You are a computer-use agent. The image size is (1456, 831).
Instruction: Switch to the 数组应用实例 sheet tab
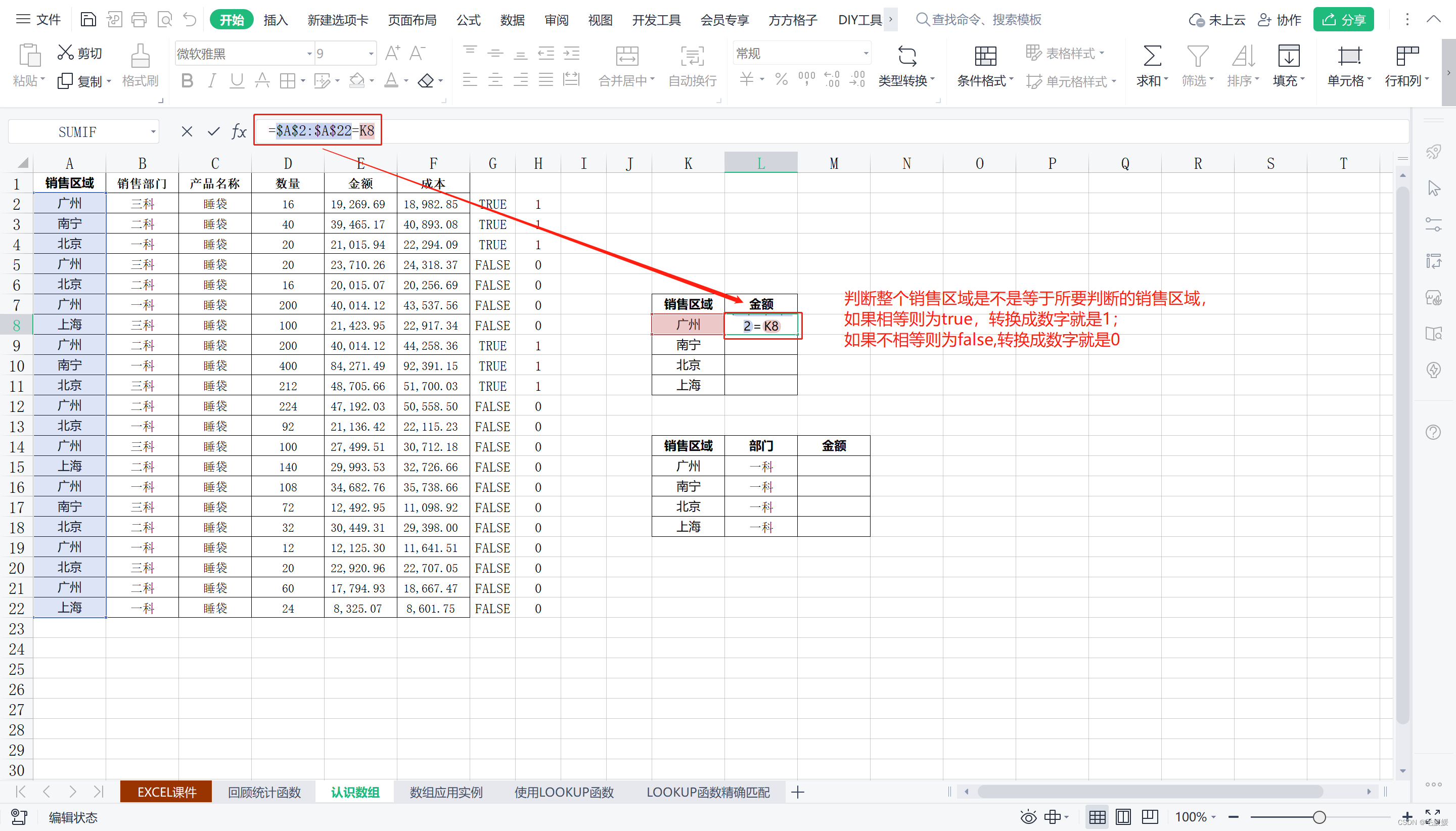click(446, 792)
